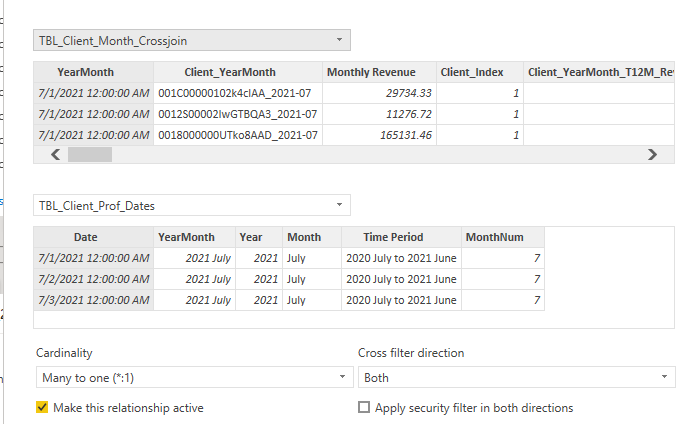Click the revenue value 11276.72
Viewport: 686px width, 424px height.
point(379,114)
